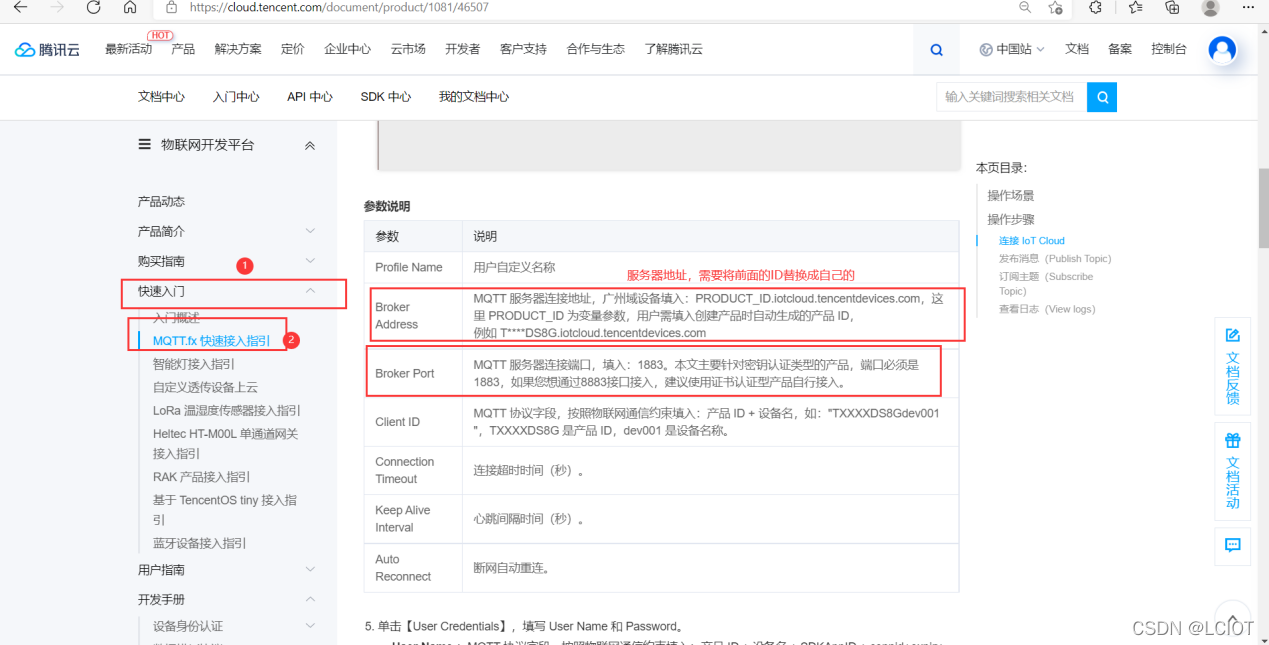Open RAK 产品接入指引 in sidebar

point(202,477)
